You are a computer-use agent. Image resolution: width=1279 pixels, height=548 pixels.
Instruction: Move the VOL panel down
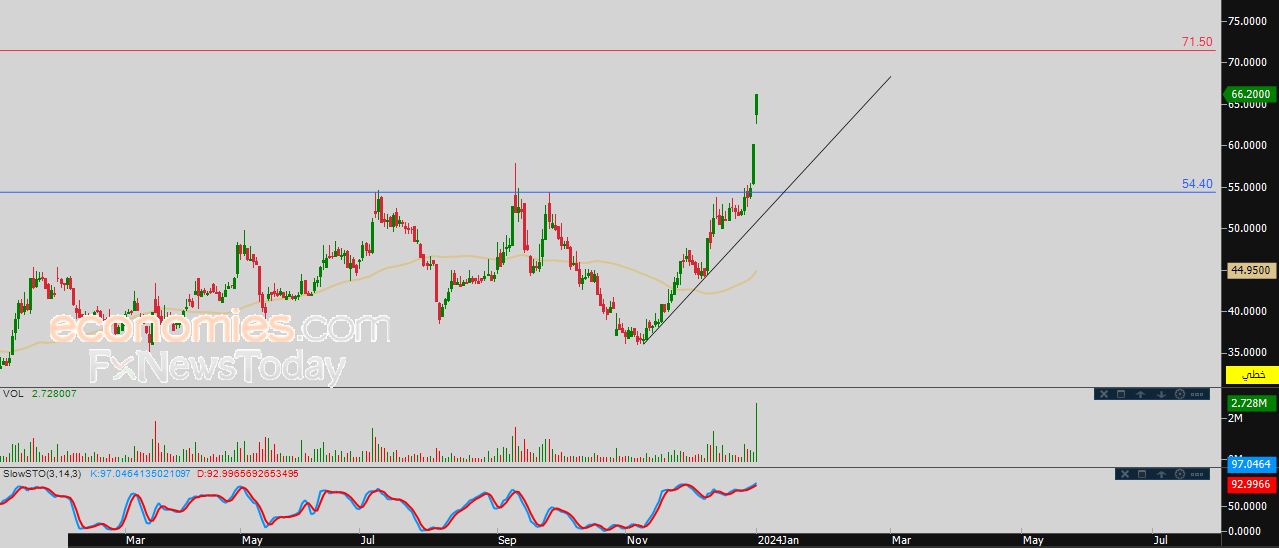pos(1160,394)
